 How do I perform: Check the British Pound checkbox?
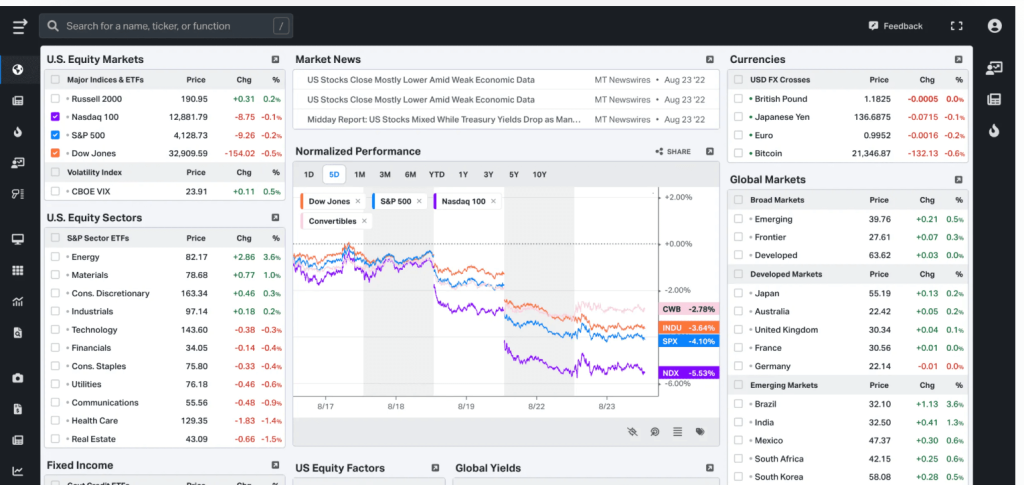point(738,99)
